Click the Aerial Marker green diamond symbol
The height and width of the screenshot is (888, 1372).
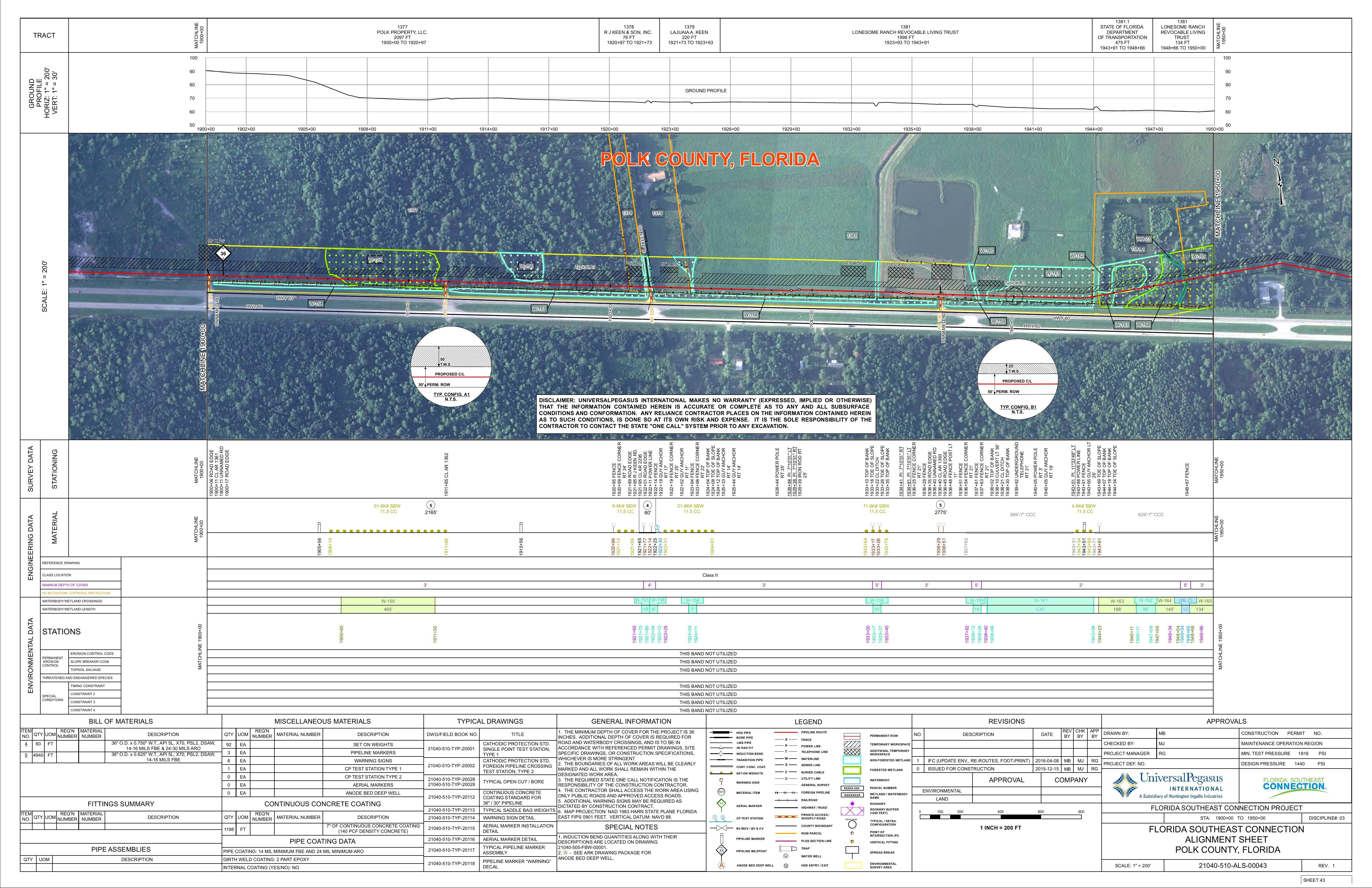point(722,803)
